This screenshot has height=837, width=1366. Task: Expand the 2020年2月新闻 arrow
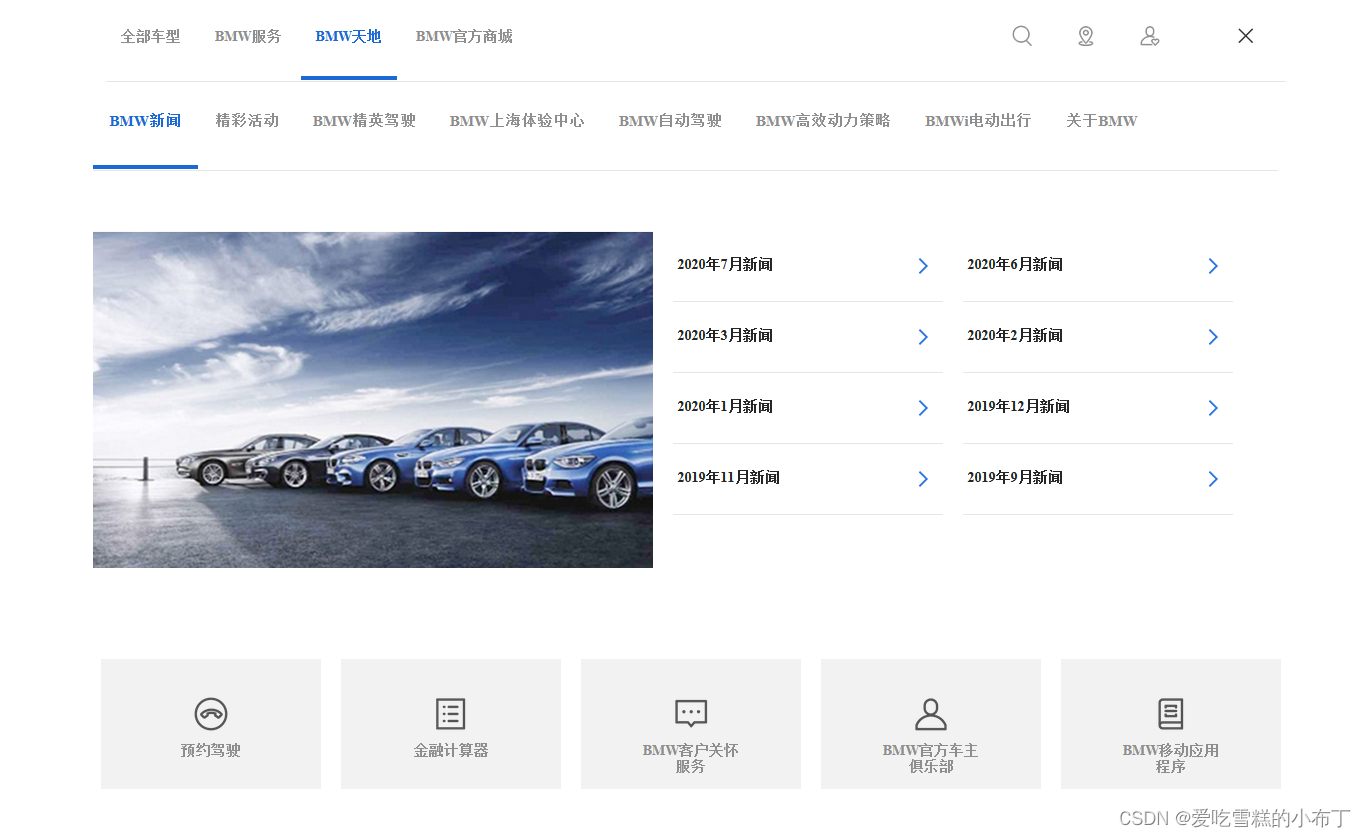[x=1213, y=337]
